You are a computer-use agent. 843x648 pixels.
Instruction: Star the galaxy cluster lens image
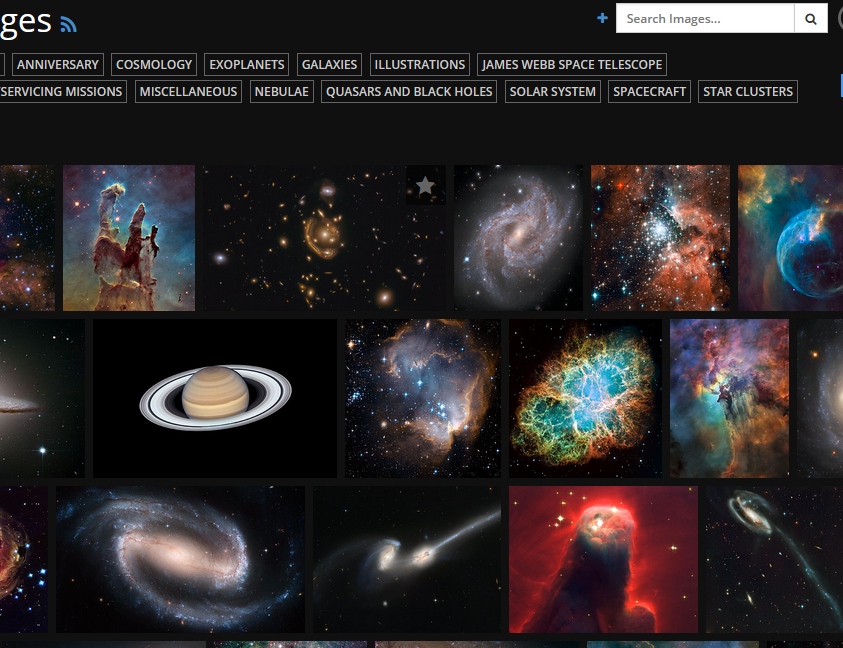click(x=425, y=185)
